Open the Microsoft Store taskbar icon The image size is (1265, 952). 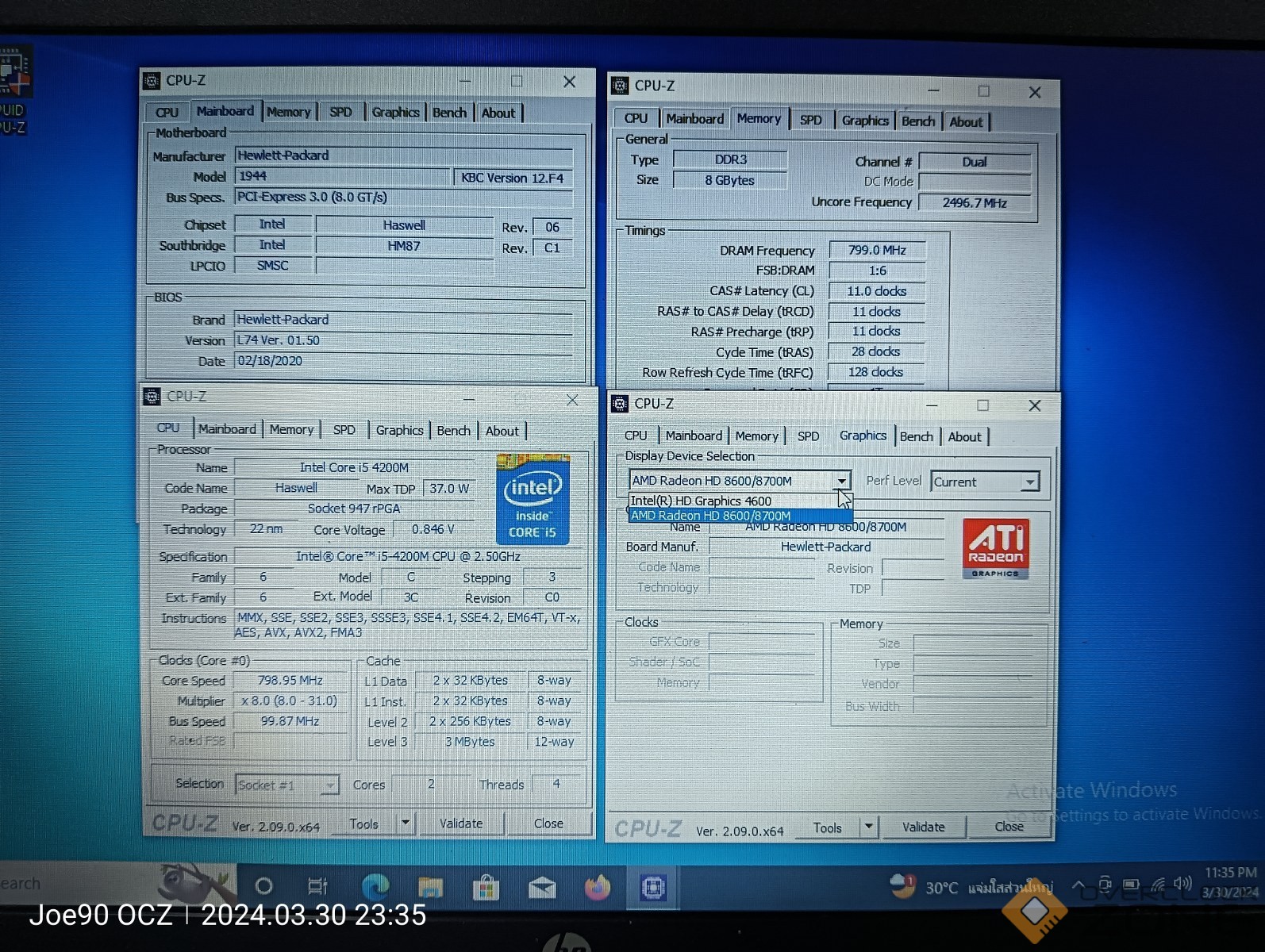pos(486,888)
